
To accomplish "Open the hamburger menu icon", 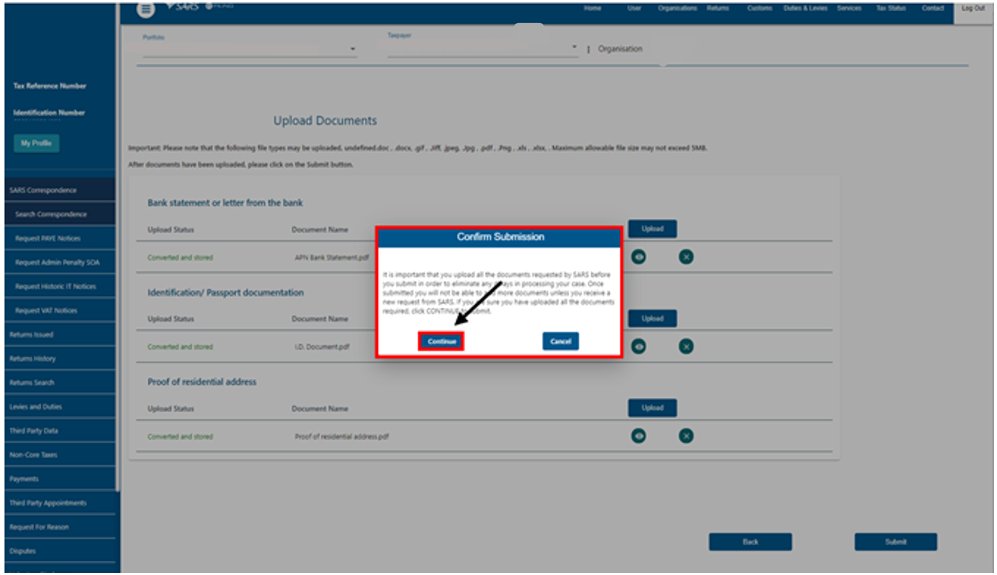I will pos(147,9).
